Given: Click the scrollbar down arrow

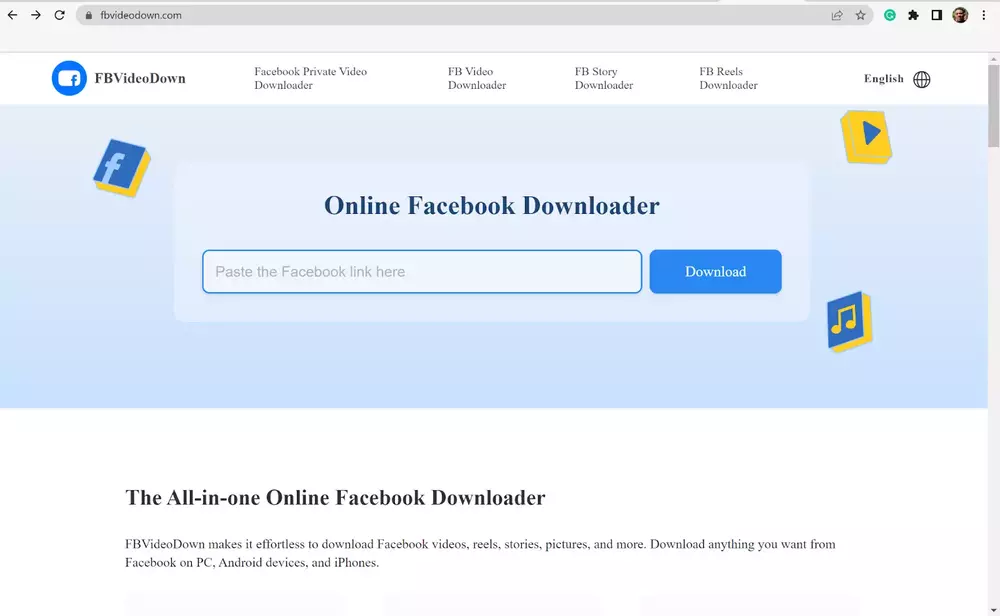Looking at the screenshot, I should point(994,610).
